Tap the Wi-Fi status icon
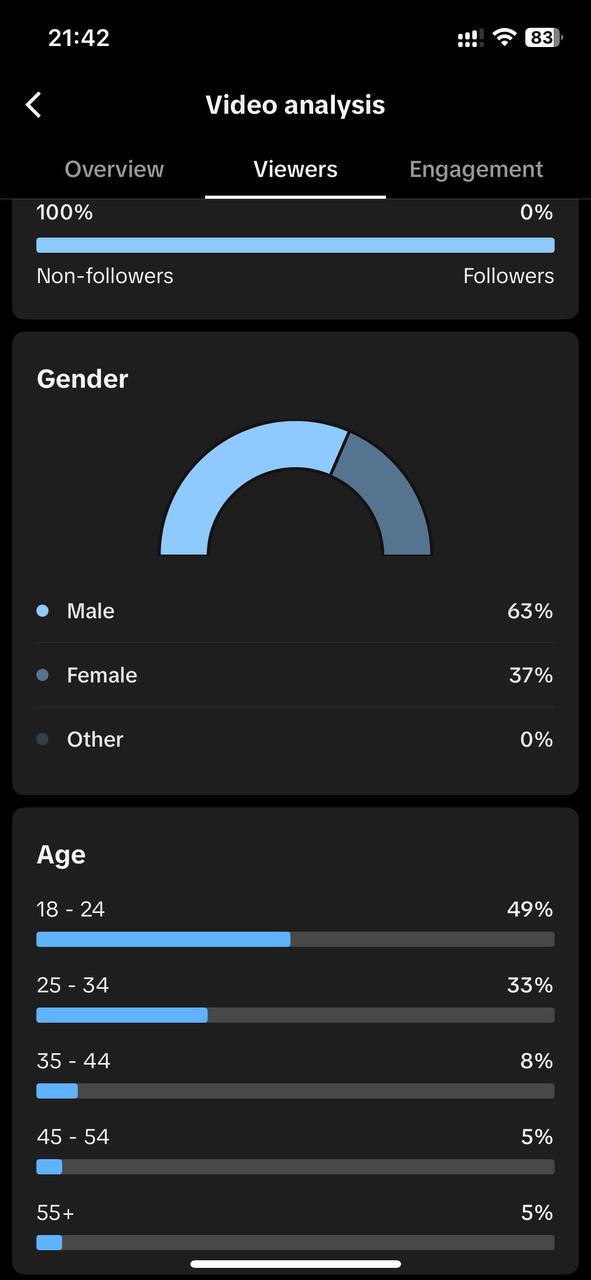 pyautogui.click(x=505, y=38)
